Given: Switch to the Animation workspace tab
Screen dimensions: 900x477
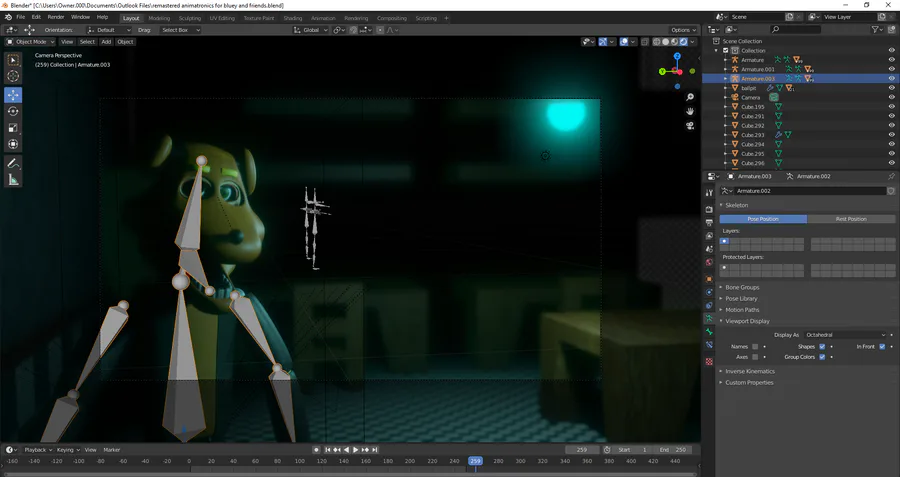Looking at the screenshot, I should 323,18.
